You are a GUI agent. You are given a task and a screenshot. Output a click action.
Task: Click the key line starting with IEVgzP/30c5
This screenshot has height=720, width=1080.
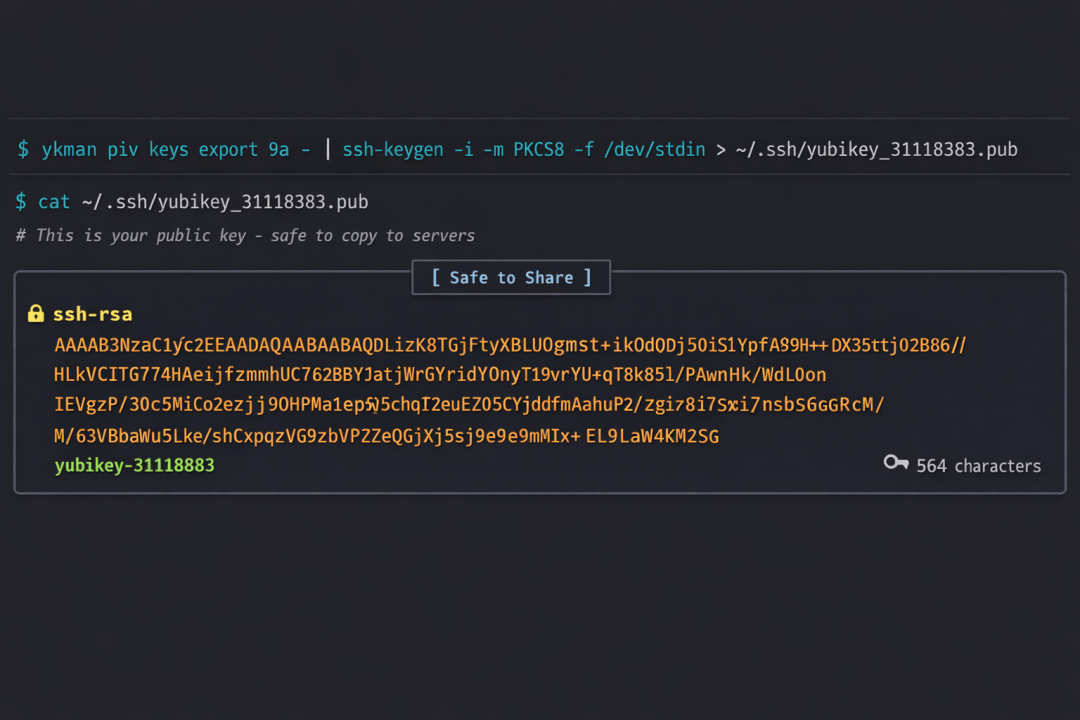click(469, 404)
